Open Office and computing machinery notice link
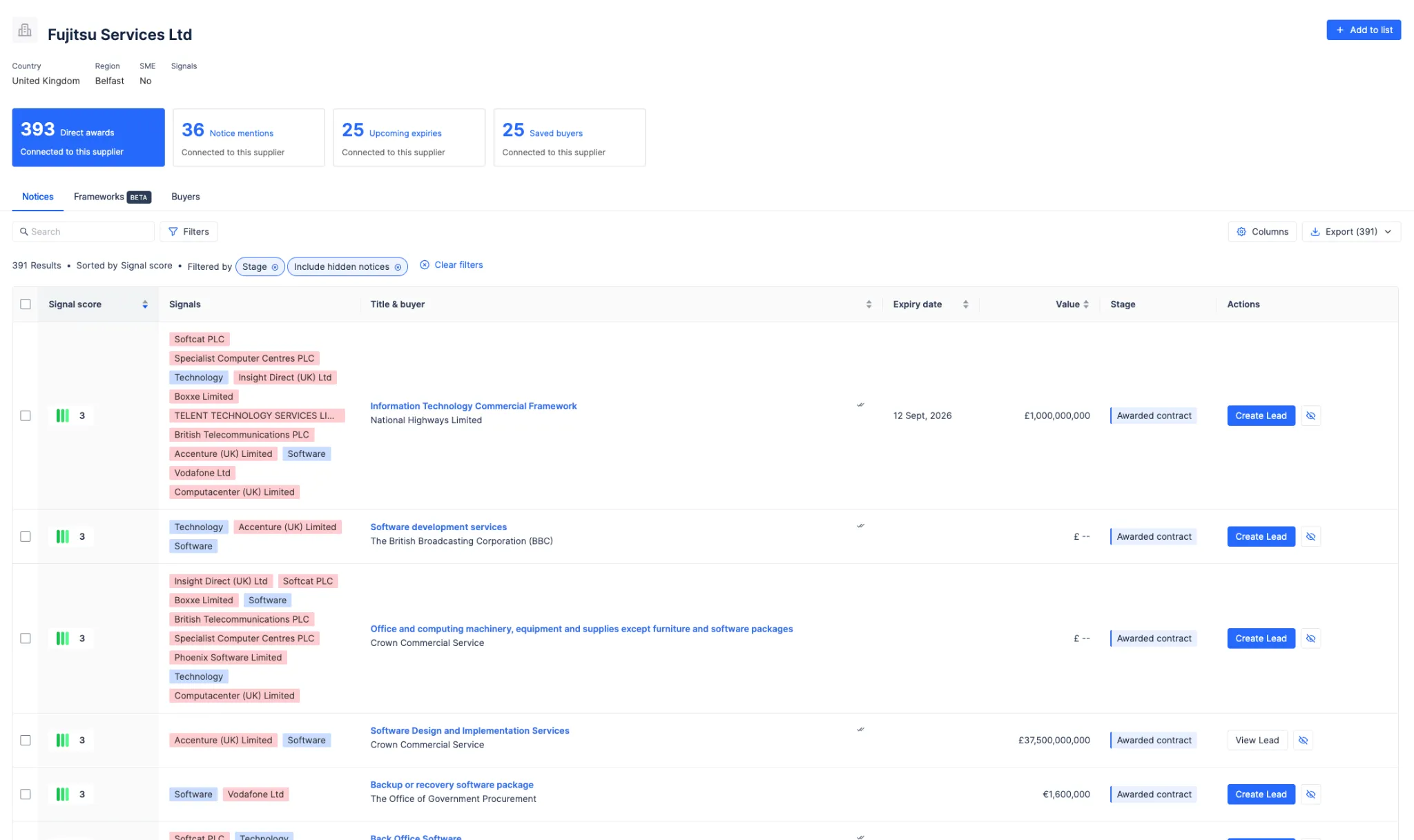 tap(581, 629)
